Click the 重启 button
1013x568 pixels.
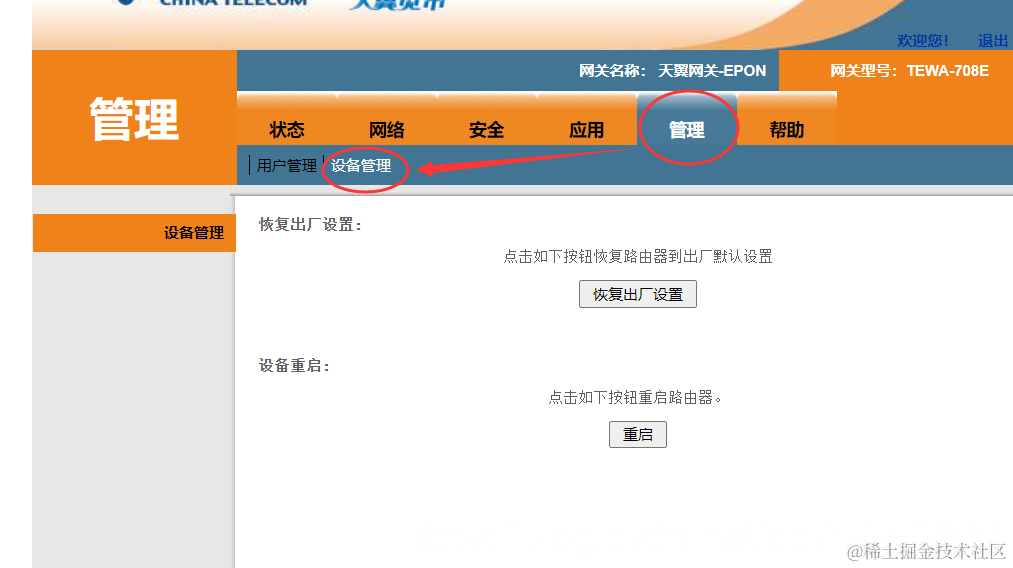[638, 434]
